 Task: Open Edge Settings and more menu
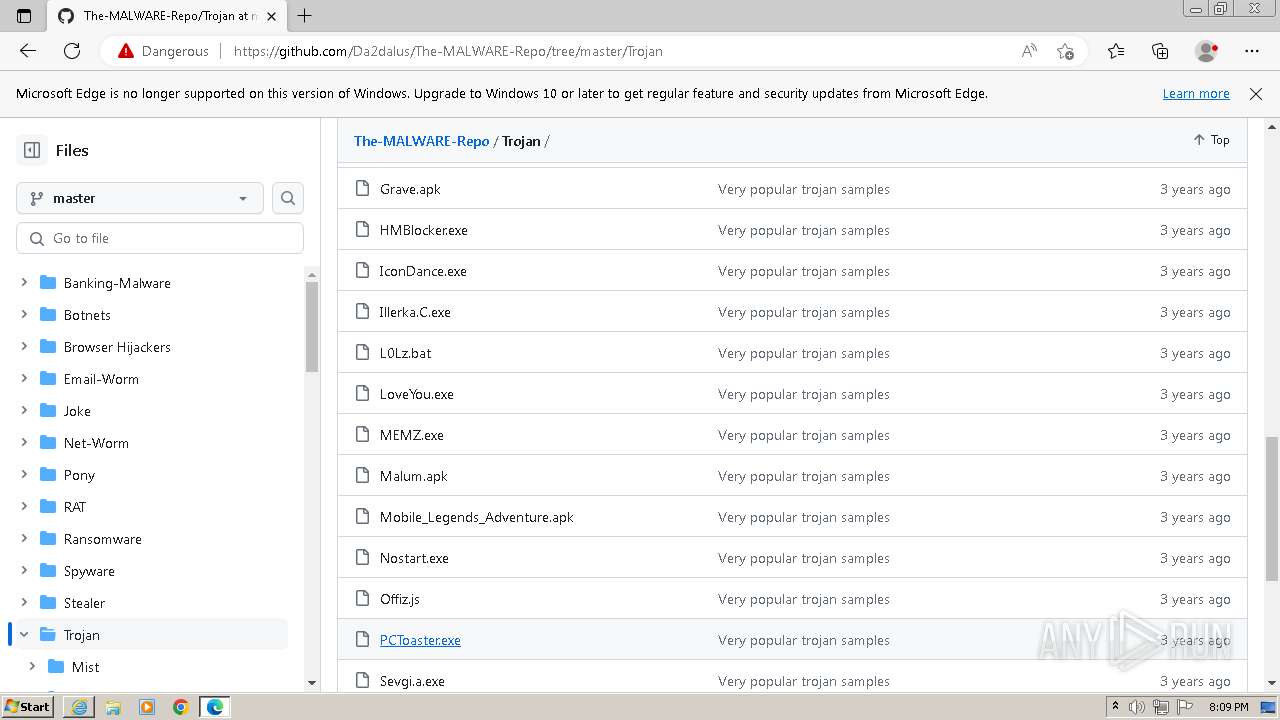[1252, 51]
